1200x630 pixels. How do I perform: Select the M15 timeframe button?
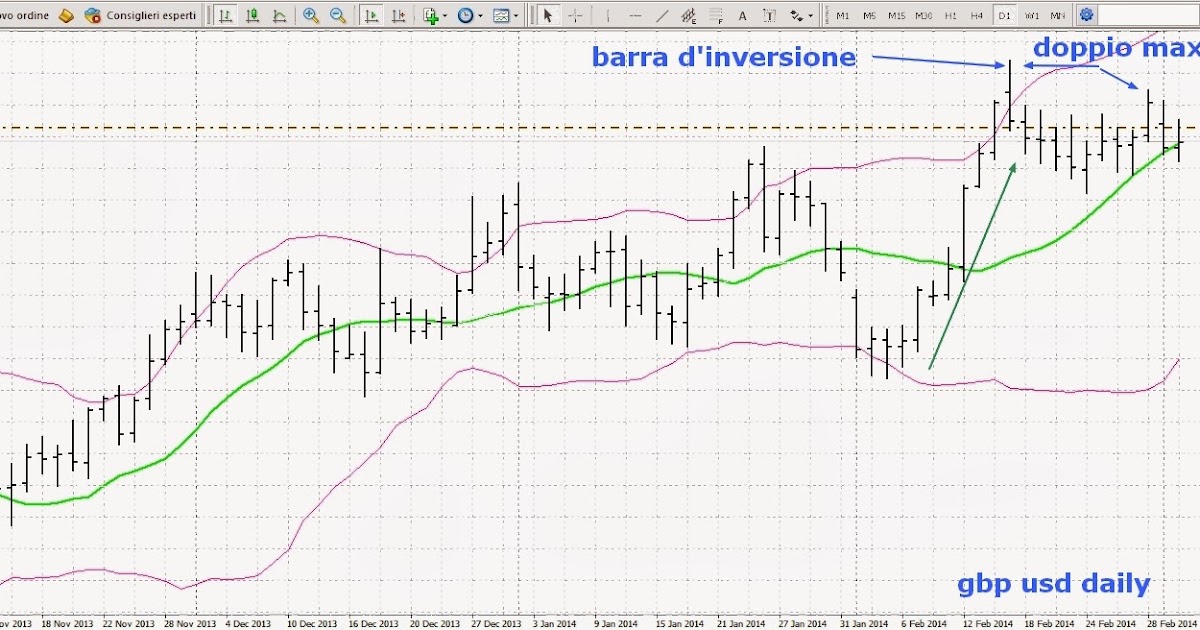point(896,15)
